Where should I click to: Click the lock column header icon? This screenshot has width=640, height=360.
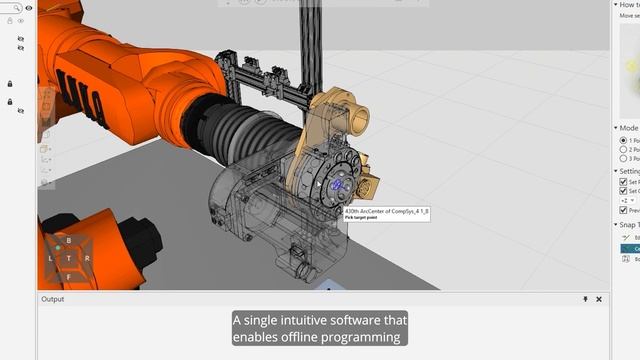click(x=10, y=20)
